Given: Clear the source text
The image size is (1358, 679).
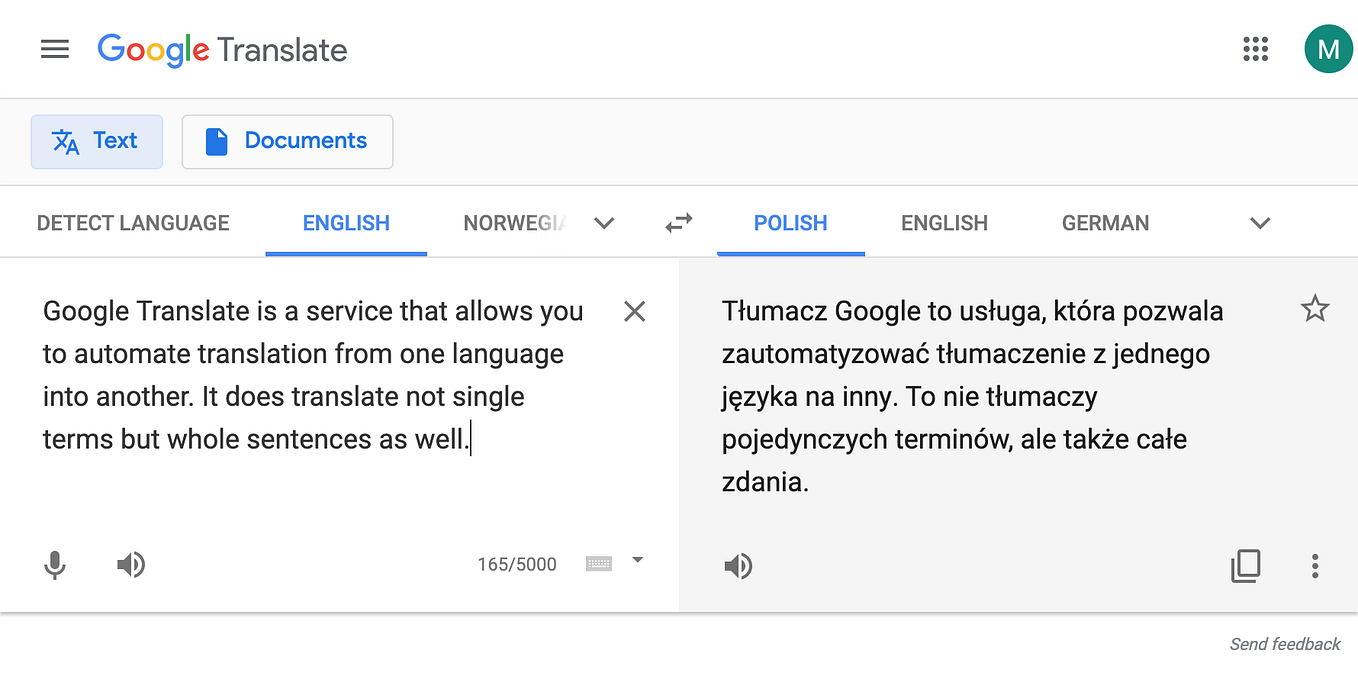Looking at the screenshot, I should pyautogui.click(x=634, y=312).
